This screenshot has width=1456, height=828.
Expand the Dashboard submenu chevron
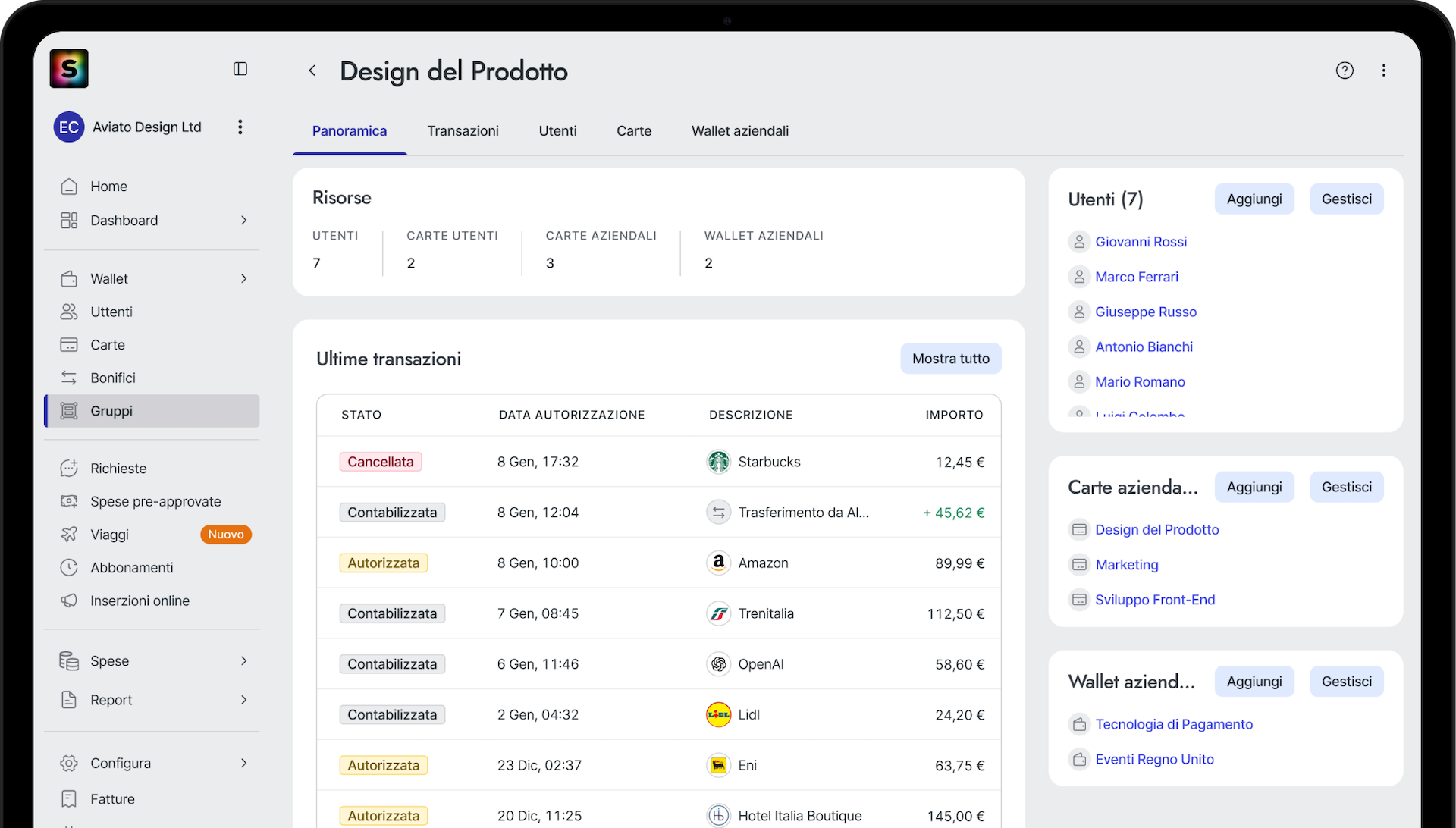[x=243, y=221]
